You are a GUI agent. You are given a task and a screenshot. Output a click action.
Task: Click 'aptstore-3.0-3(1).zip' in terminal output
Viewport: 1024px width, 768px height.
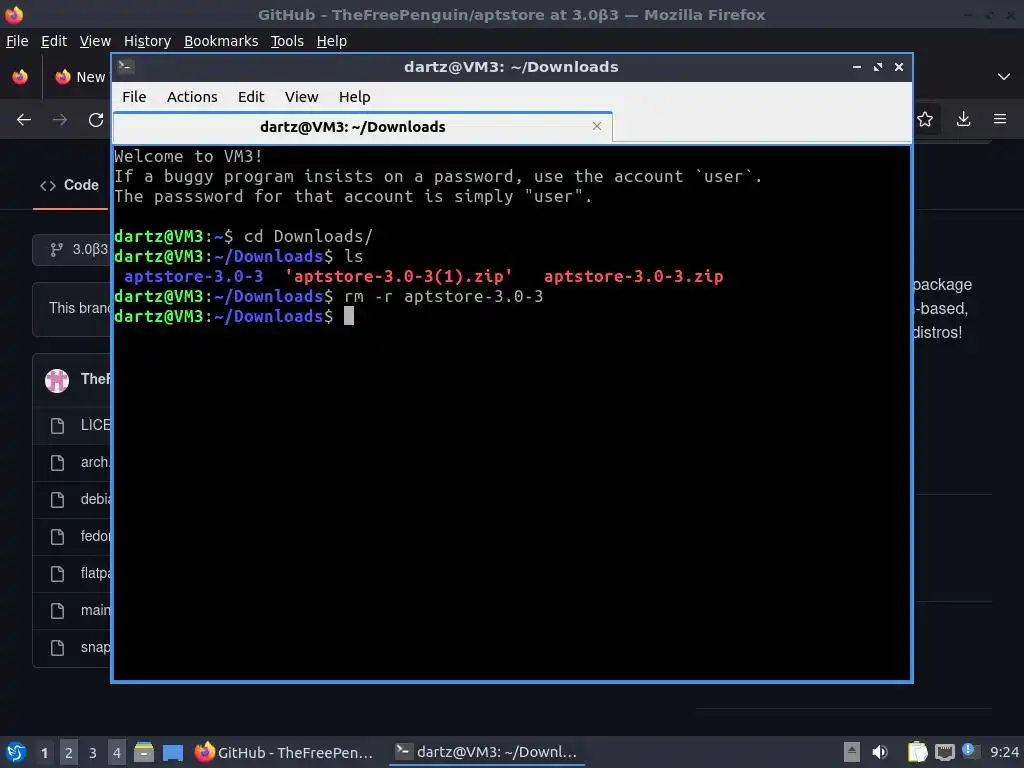pos(398,276)
